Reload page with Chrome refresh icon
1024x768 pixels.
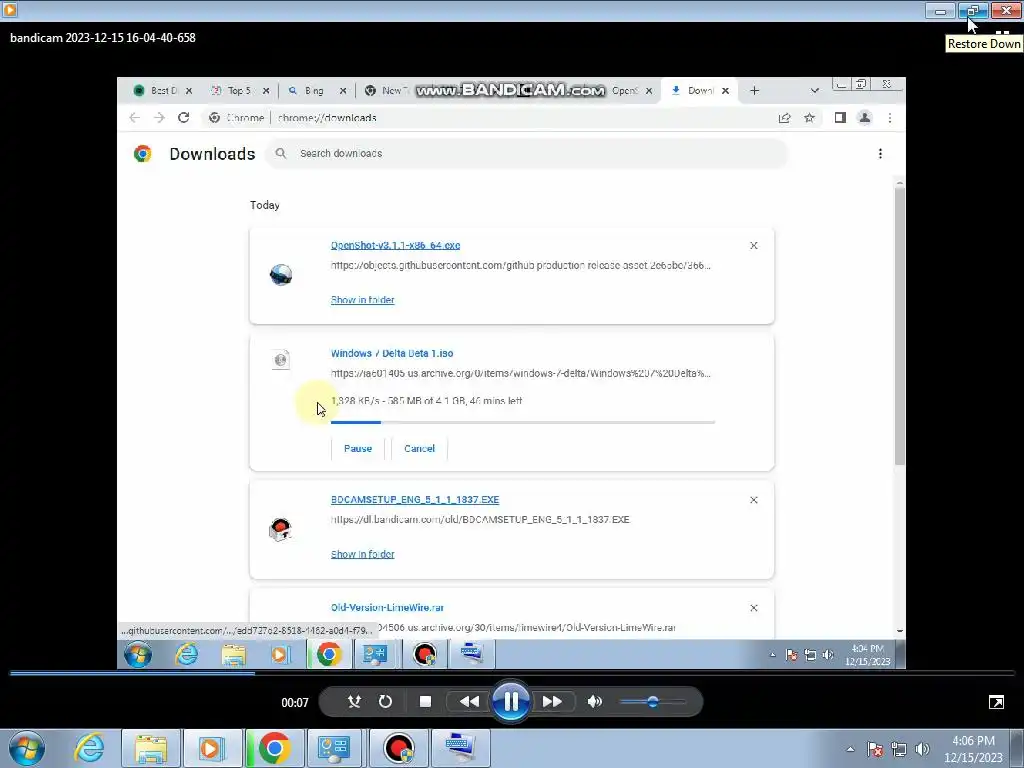[x=184, y=118]
